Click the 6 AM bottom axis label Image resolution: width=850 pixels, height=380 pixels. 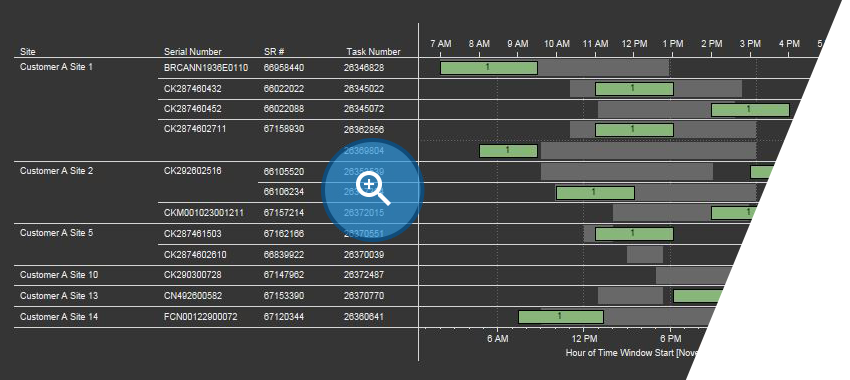coord(498,339)
